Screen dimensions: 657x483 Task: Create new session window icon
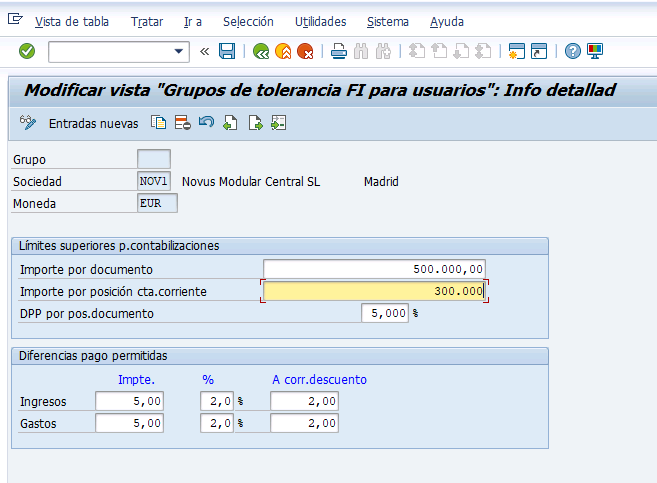[x=517, y=52]
